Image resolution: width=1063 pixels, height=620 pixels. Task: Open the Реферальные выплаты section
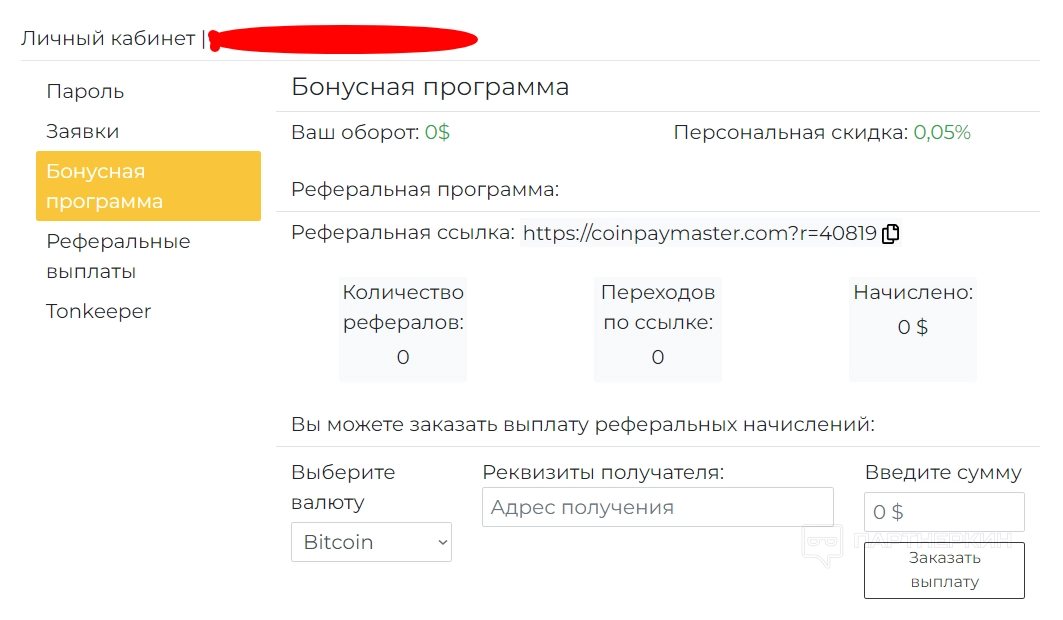click(118, 256)
